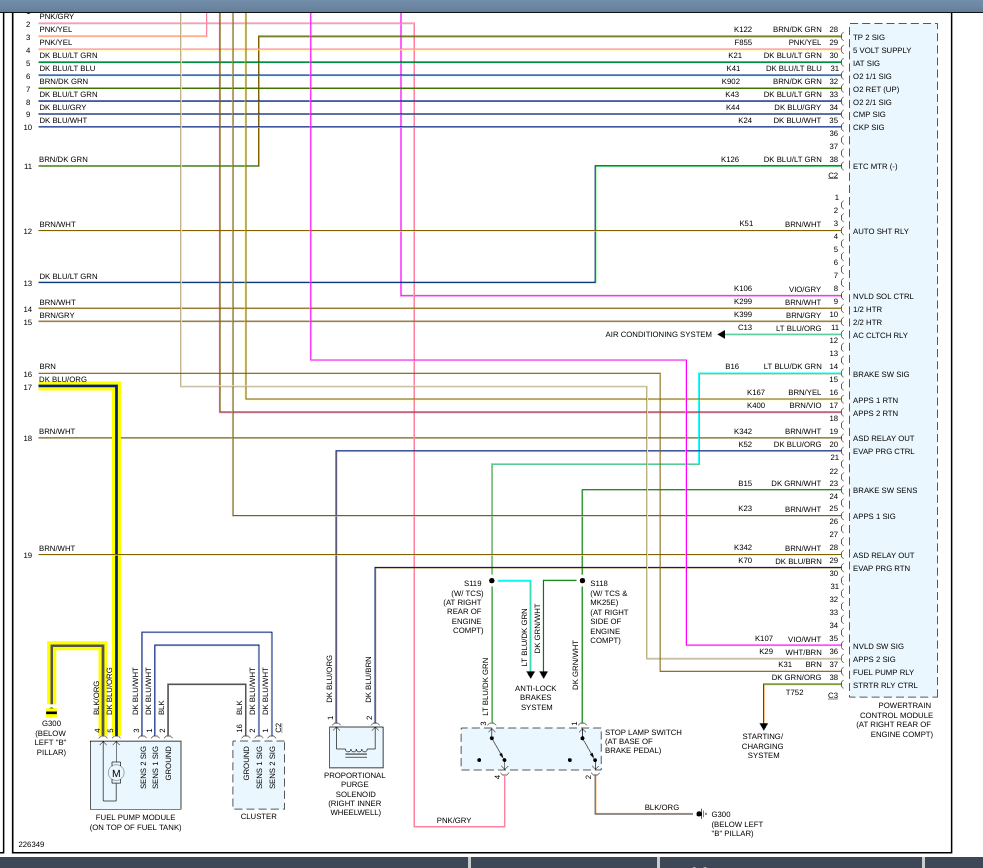Click circuit code K400
This screenshot has height=868, width=983.
point(756,405)
